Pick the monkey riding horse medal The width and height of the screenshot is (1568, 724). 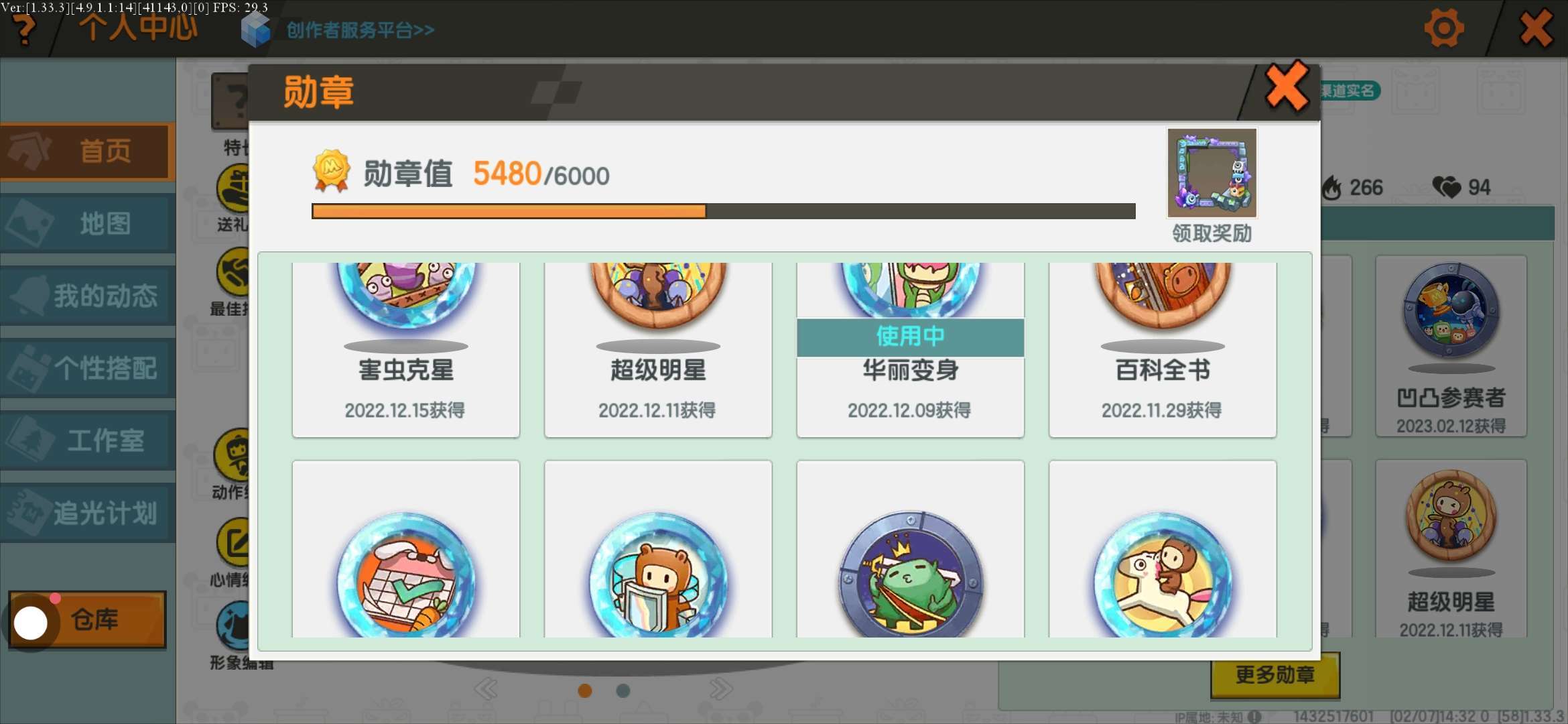(x=1163, y=549)
